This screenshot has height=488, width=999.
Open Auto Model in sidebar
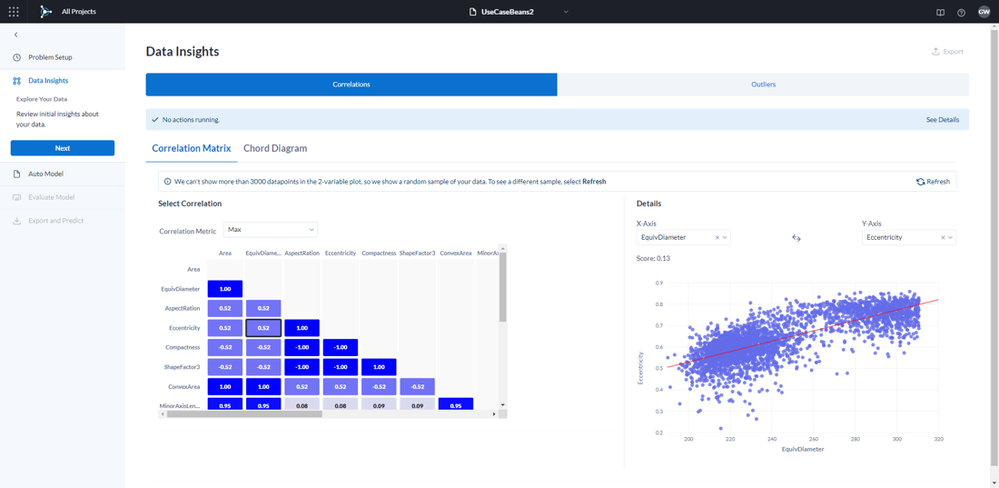tap(46, 173)
